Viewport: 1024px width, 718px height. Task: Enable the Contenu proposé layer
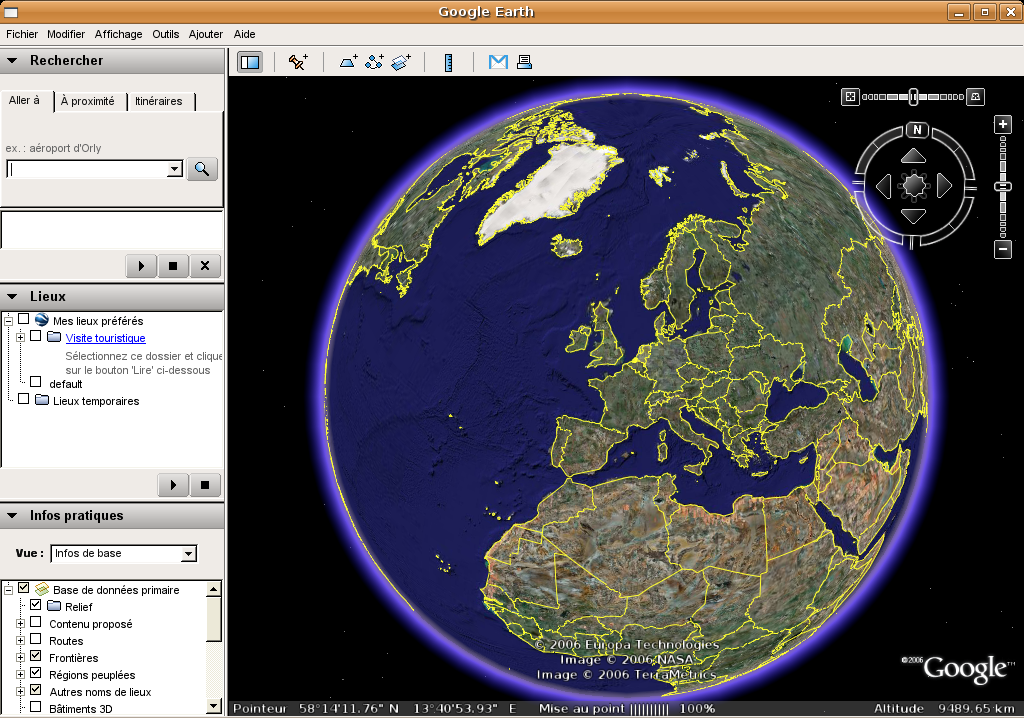(x=36, y=622)
